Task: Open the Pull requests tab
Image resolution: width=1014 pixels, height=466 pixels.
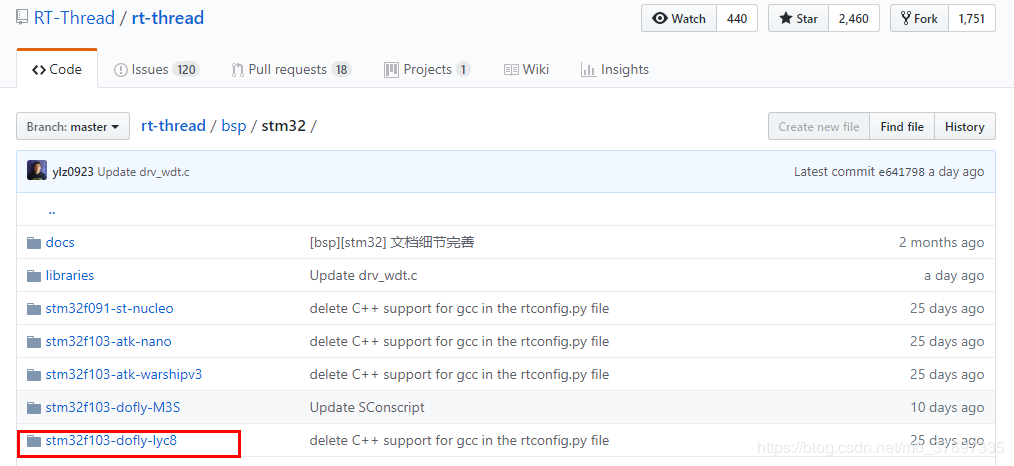Action: (291, 69)
